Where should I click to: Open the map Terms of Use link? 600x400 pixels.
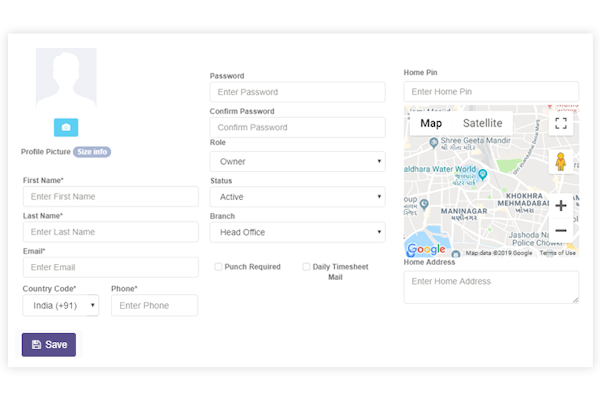[x=557, y=253]
